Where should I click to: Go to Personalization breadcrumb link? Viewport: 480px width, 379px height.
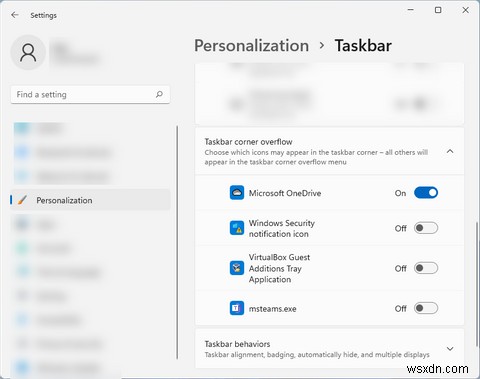252,46
